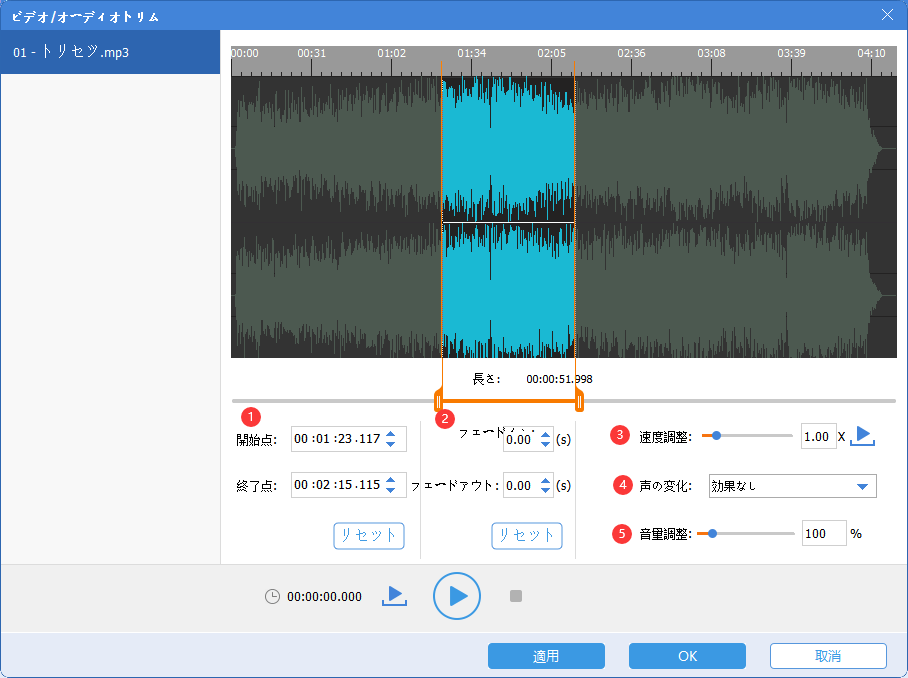Increase the fade-in duration with up arrow
Viewport: 908px width, 678px height.
pyautogui.click(x=545, y=434)
